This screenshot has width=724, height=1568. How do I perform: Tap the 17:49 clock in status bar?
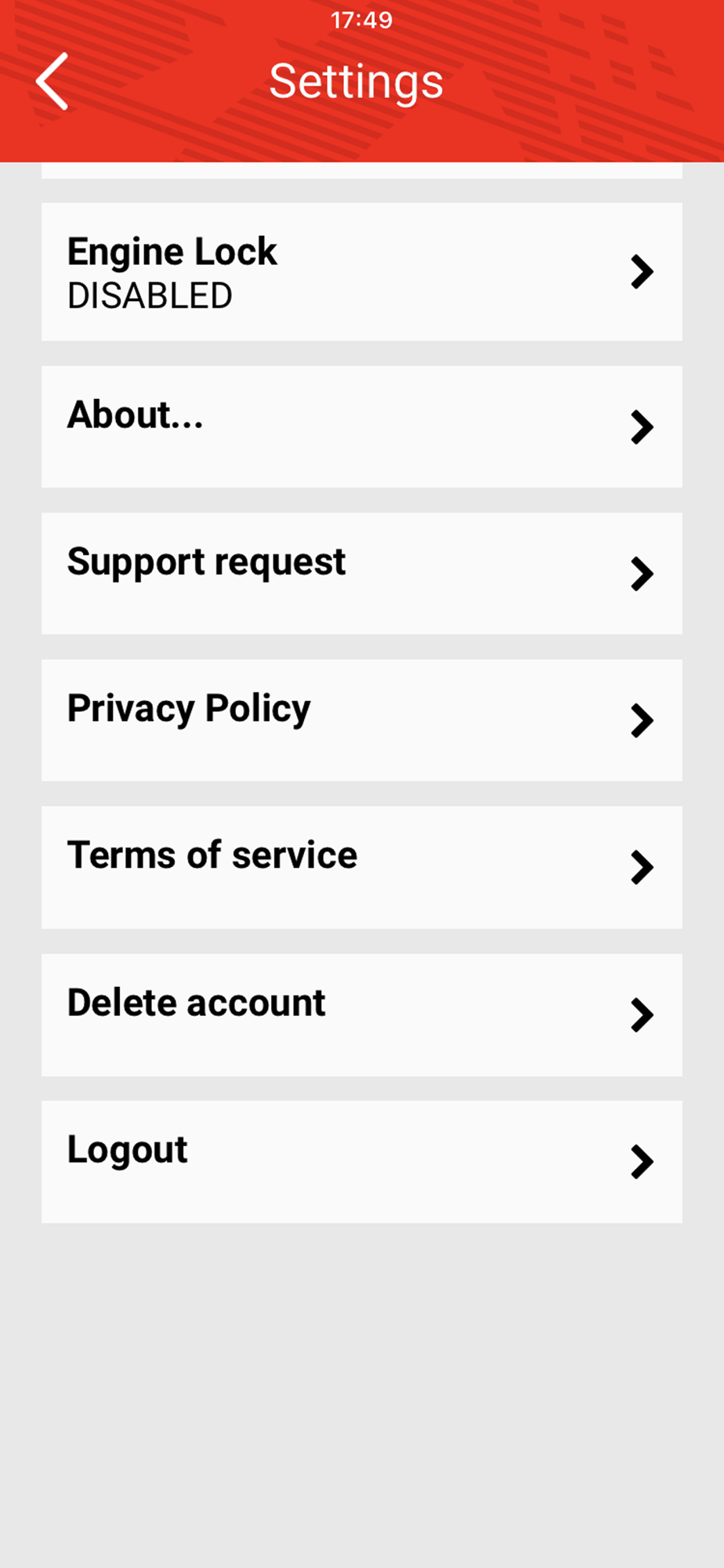[x=361, y=20]
